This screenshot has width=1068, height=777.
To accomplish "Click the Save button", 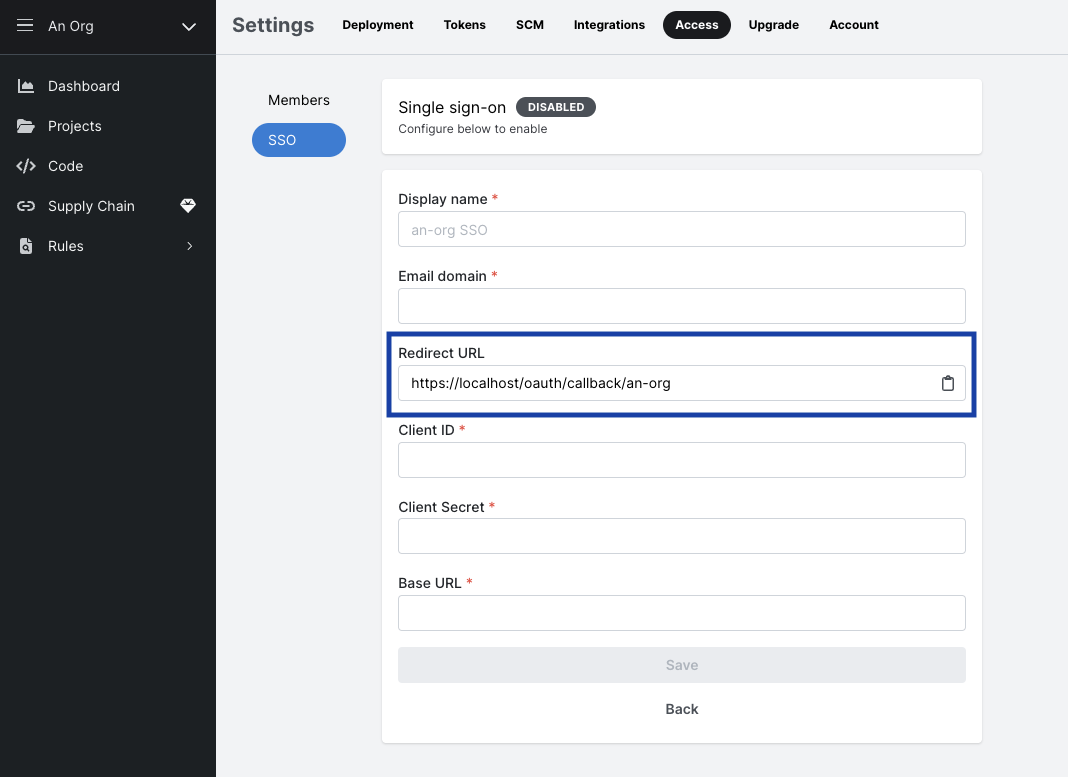I will 681,664.
